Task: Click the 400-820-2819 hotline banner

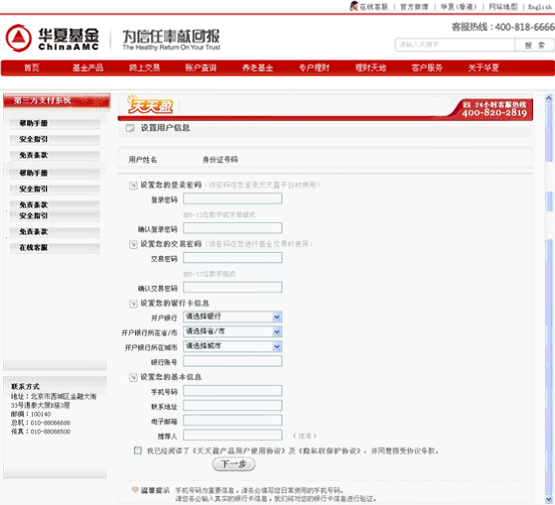Action: click(x=494, y=109)
